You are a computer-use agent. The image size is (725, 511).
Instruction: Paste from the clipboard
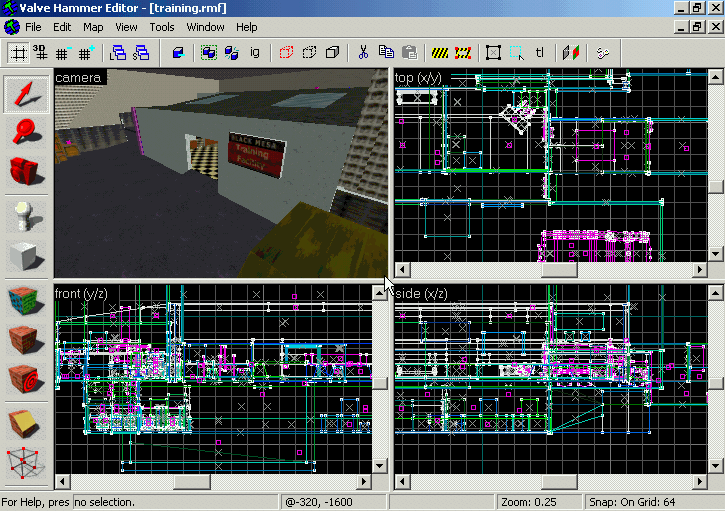coord(409,53)
